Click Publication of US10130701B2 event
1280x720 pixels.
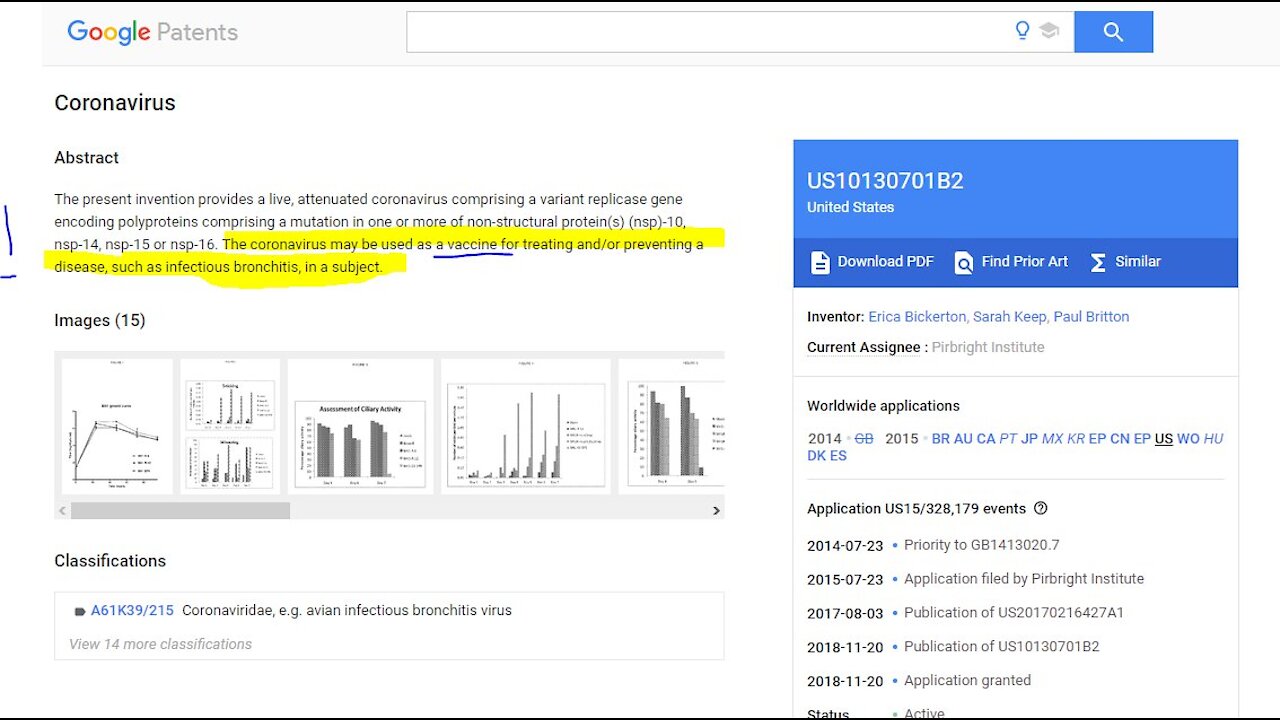[x=1002, y=647]
